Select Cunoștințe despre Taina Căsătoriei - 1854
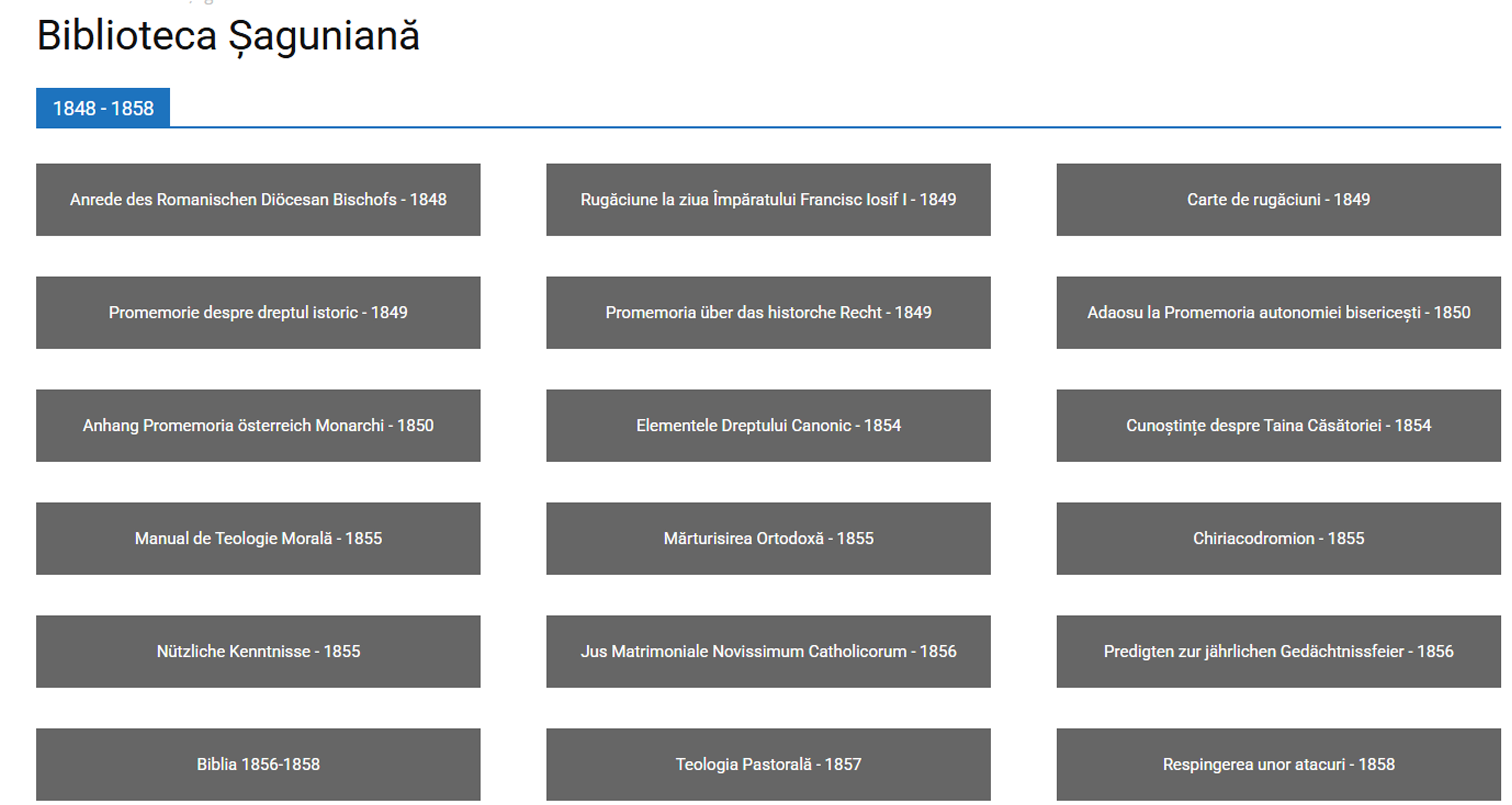 coord(1278,426)
